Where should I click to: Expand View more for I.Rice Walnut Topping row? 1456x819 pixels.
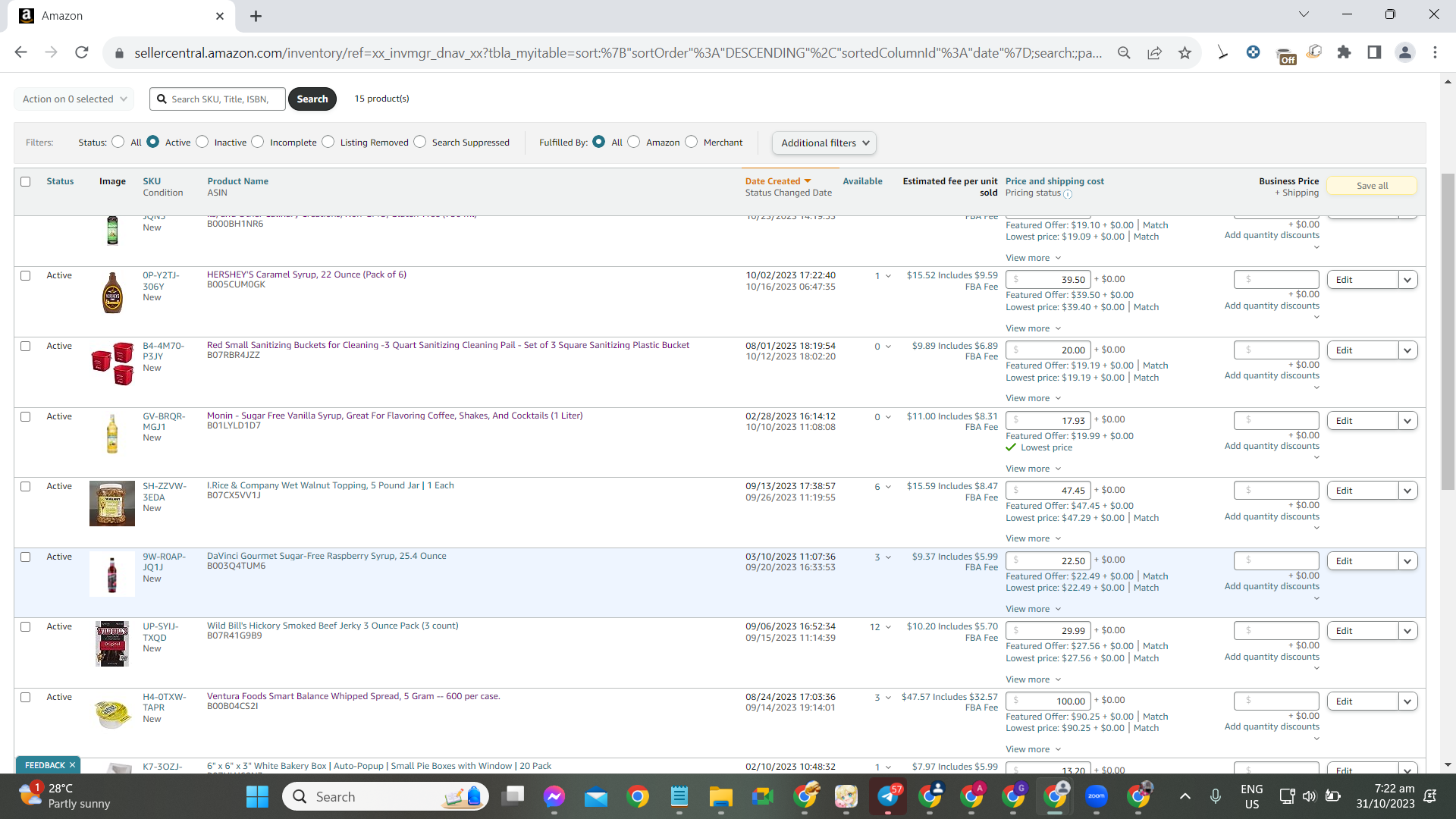pyautogui.click(x=1034, y=538)
